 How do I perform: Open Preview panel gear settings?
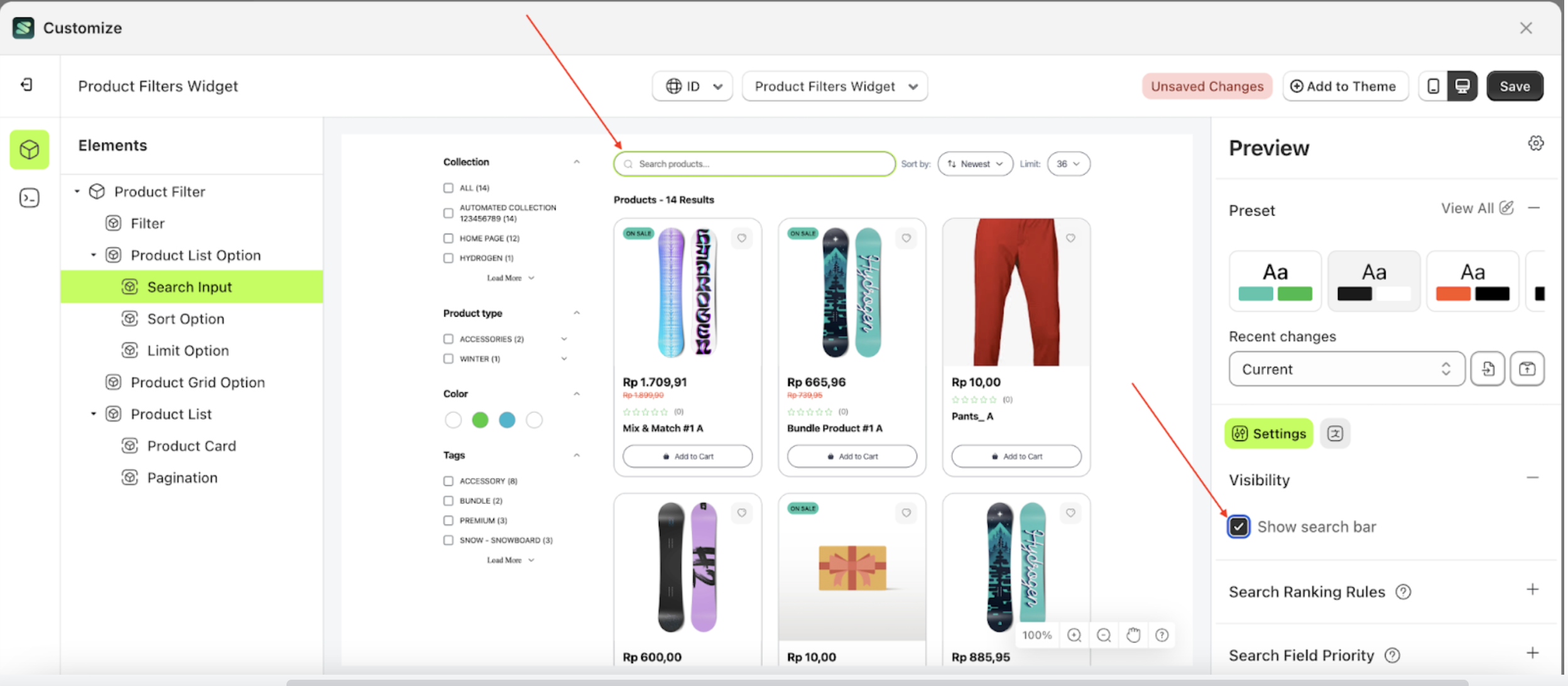[x=1535, y=144]
